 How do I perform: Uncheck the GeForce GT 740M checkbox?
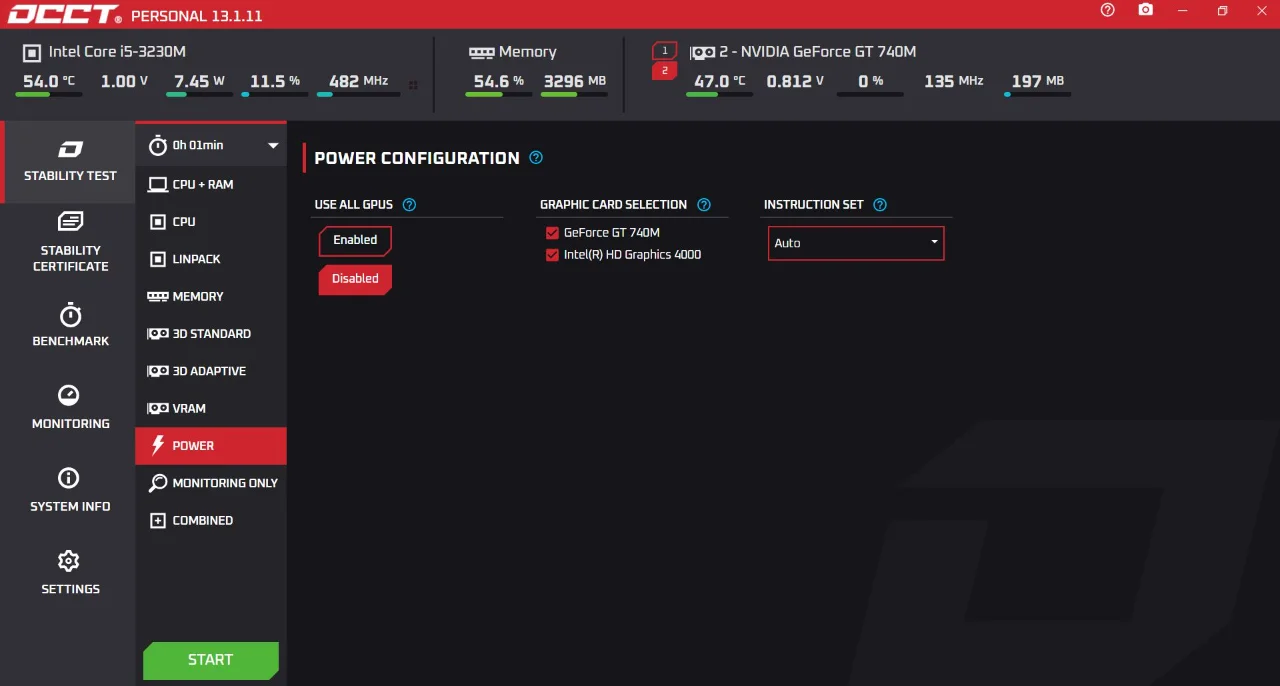(x=552, y=233)
